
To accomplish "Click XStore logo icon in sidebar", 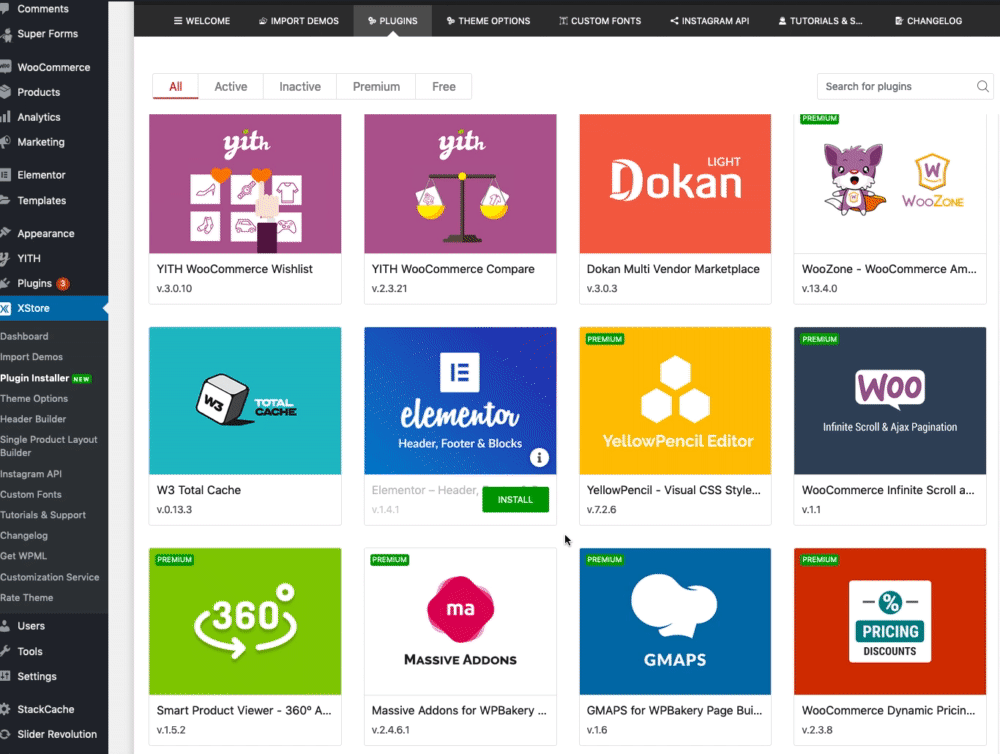I will pyautogui.click(x=5, y=309).
